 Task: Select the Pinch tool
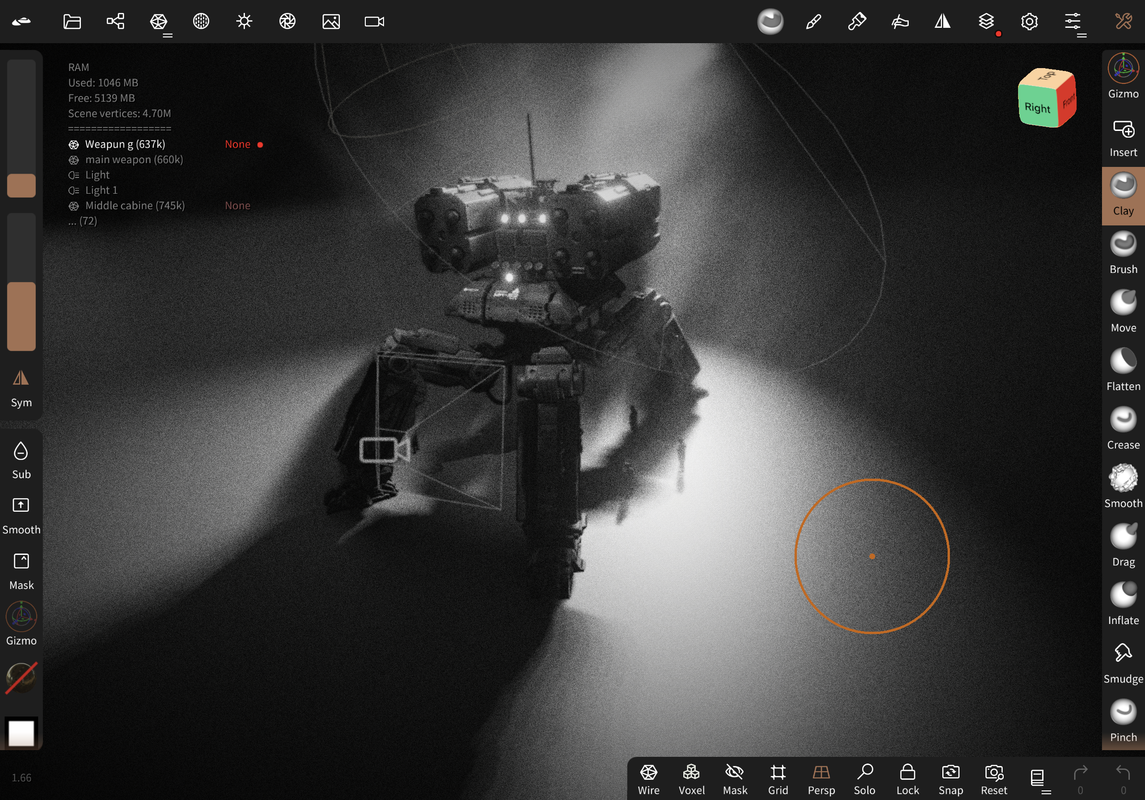click(x=1123, y=720)
